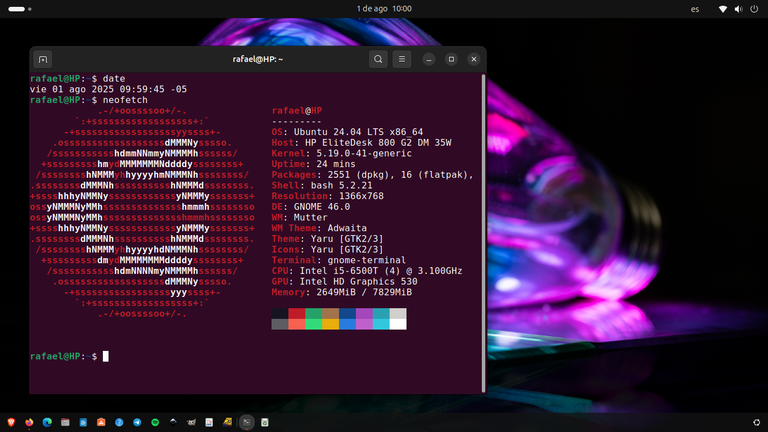Image resolution: width=768 pixels, height=432 pixels.
Task: Launch Firefox from the dock
Action: point(29,422)
